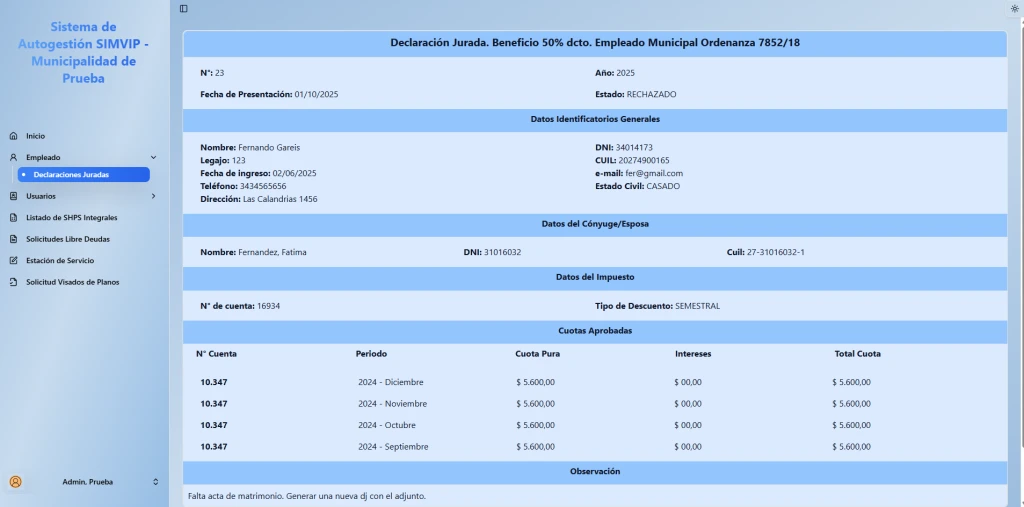
Task: Click the Admin user avatar icon
Action: point(16,482)
